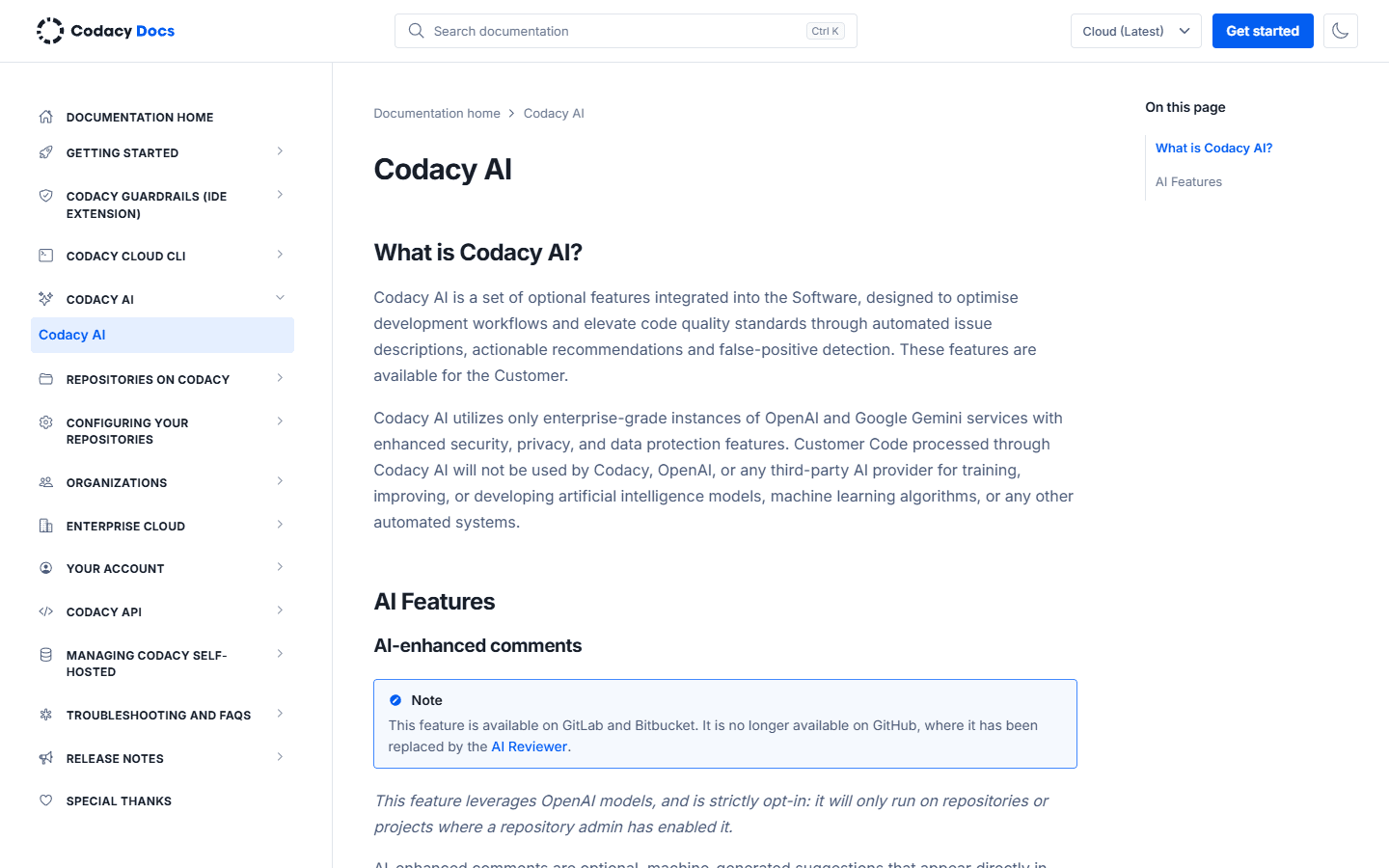Open the Cloud (Latest) version dropdown
1389x868 pixels.
click(x=1135, y=31)
